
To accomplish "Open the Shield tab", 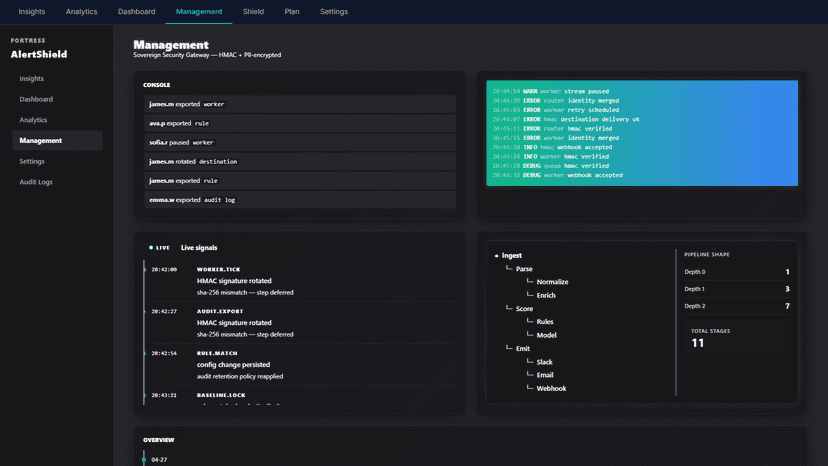I will coord(253,12).
